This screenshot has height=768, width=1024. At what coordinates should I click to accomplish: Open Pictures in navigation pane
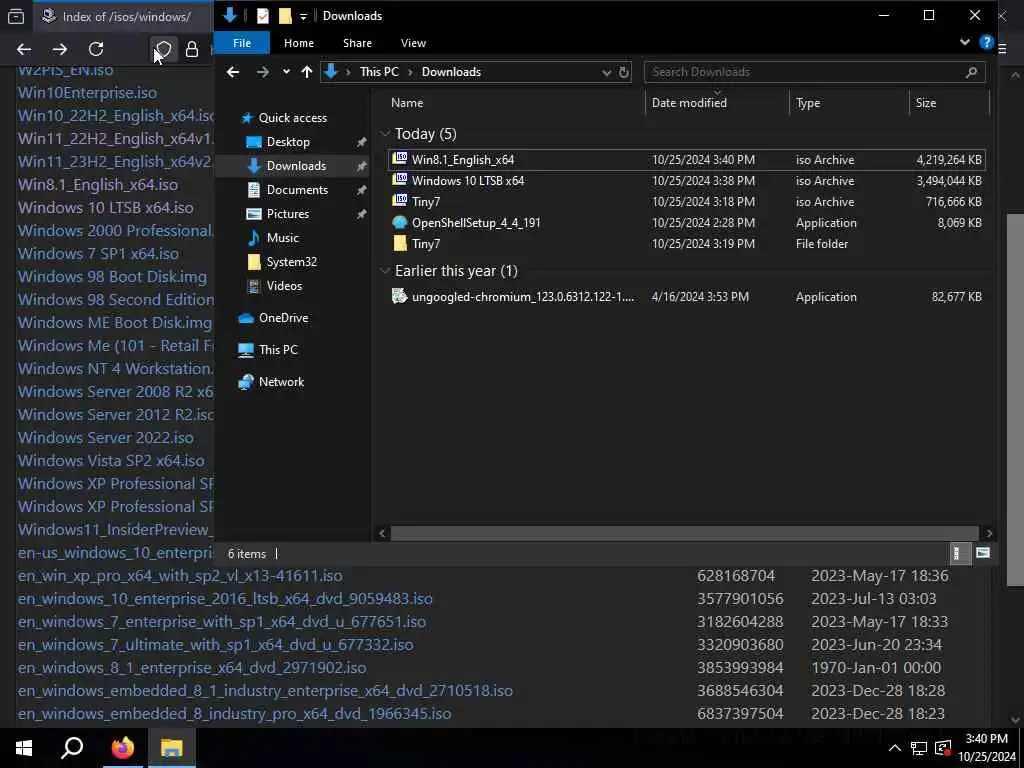click(287, 214)
